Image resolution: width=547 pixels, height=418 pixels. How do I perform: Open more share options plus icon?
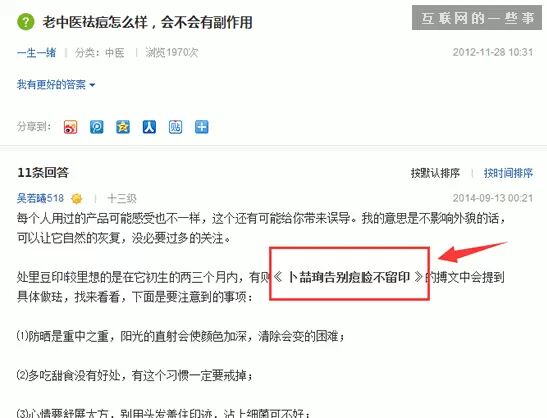pos(202,127)
